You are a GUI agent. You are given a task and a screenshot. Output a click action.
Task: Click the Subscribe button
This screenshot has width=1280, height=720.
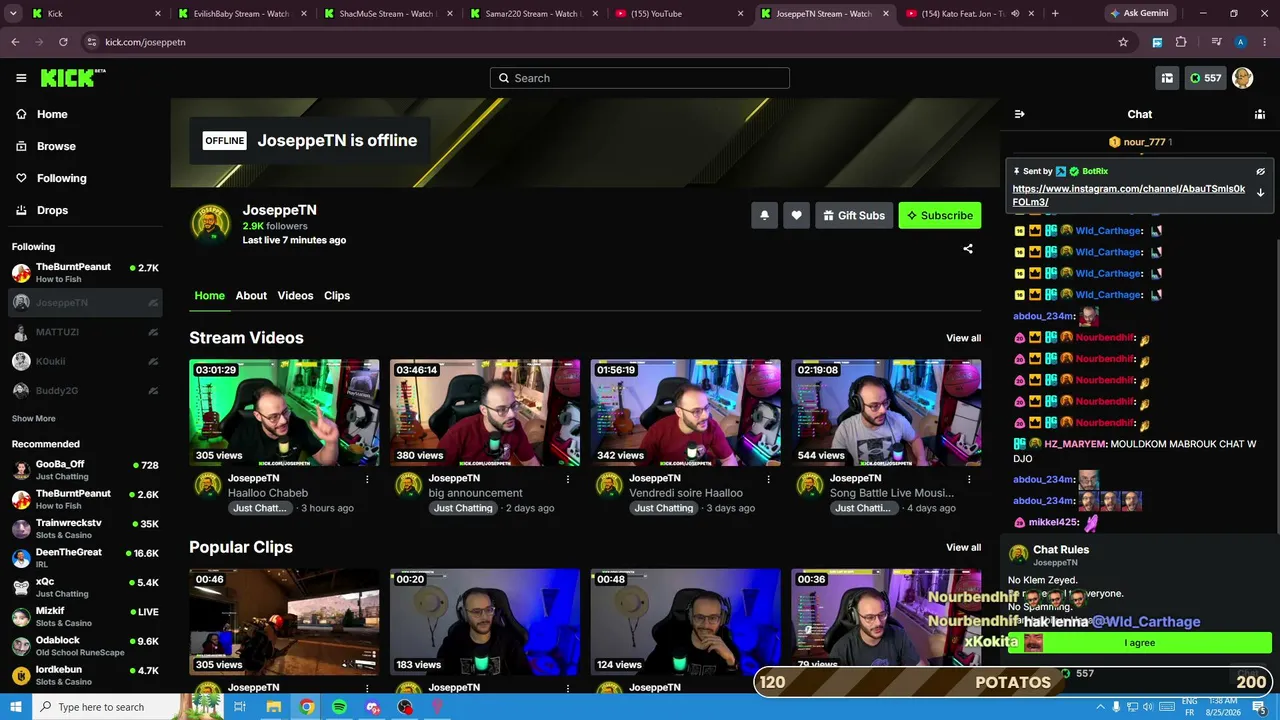coord(940,215)
